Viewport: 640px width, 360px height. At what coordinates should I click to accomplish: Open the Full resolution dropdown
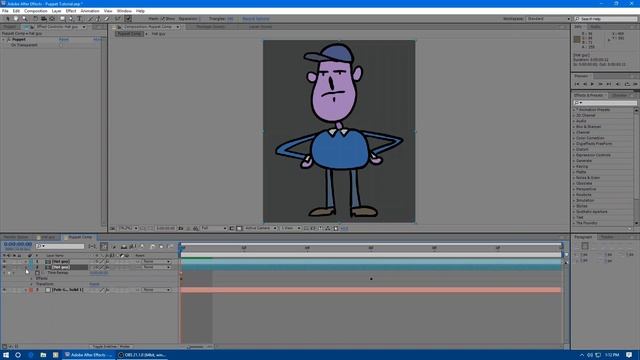pos(213,229)
